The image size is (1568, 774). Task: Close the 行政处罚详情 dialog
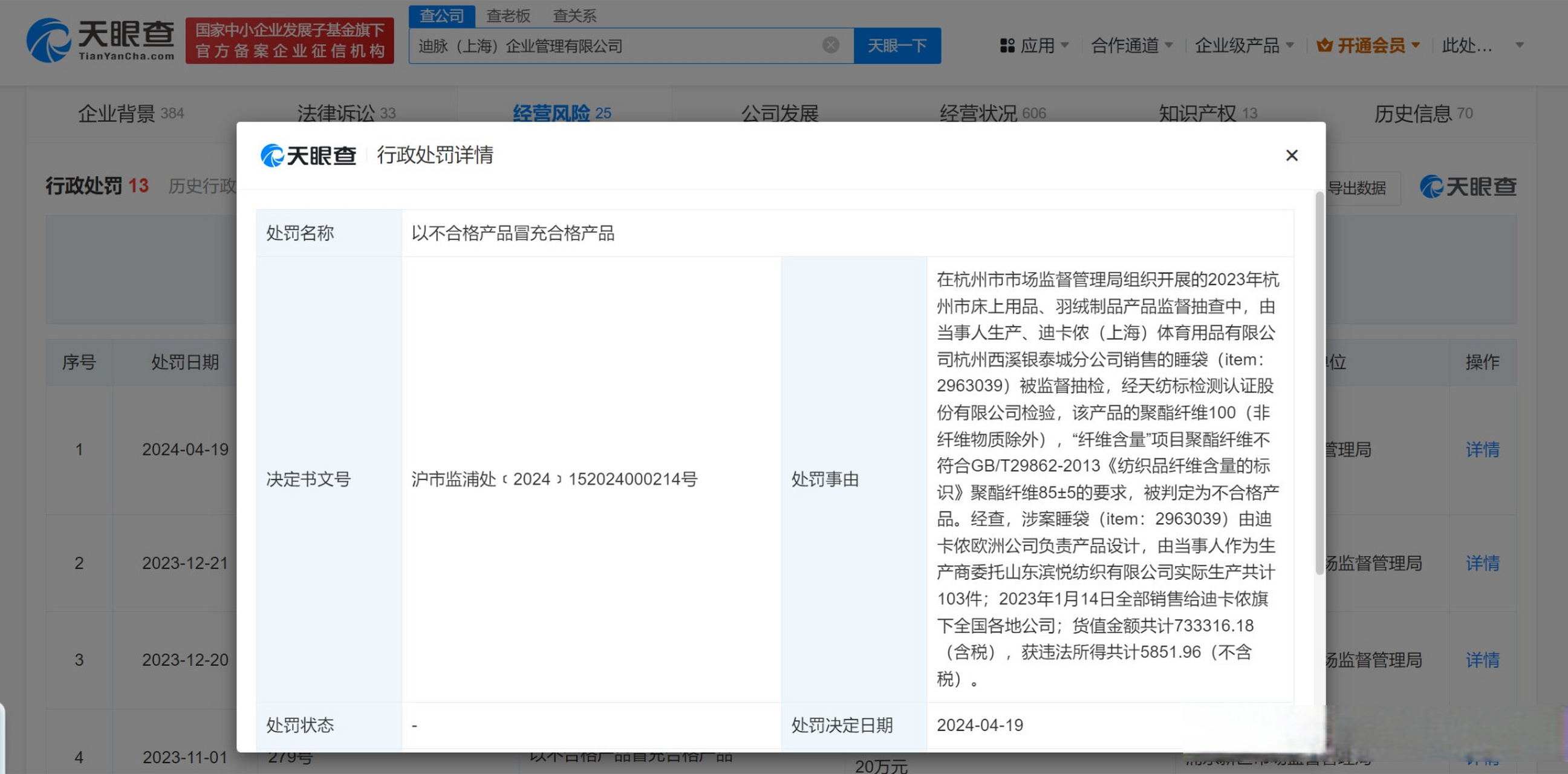1292,156
